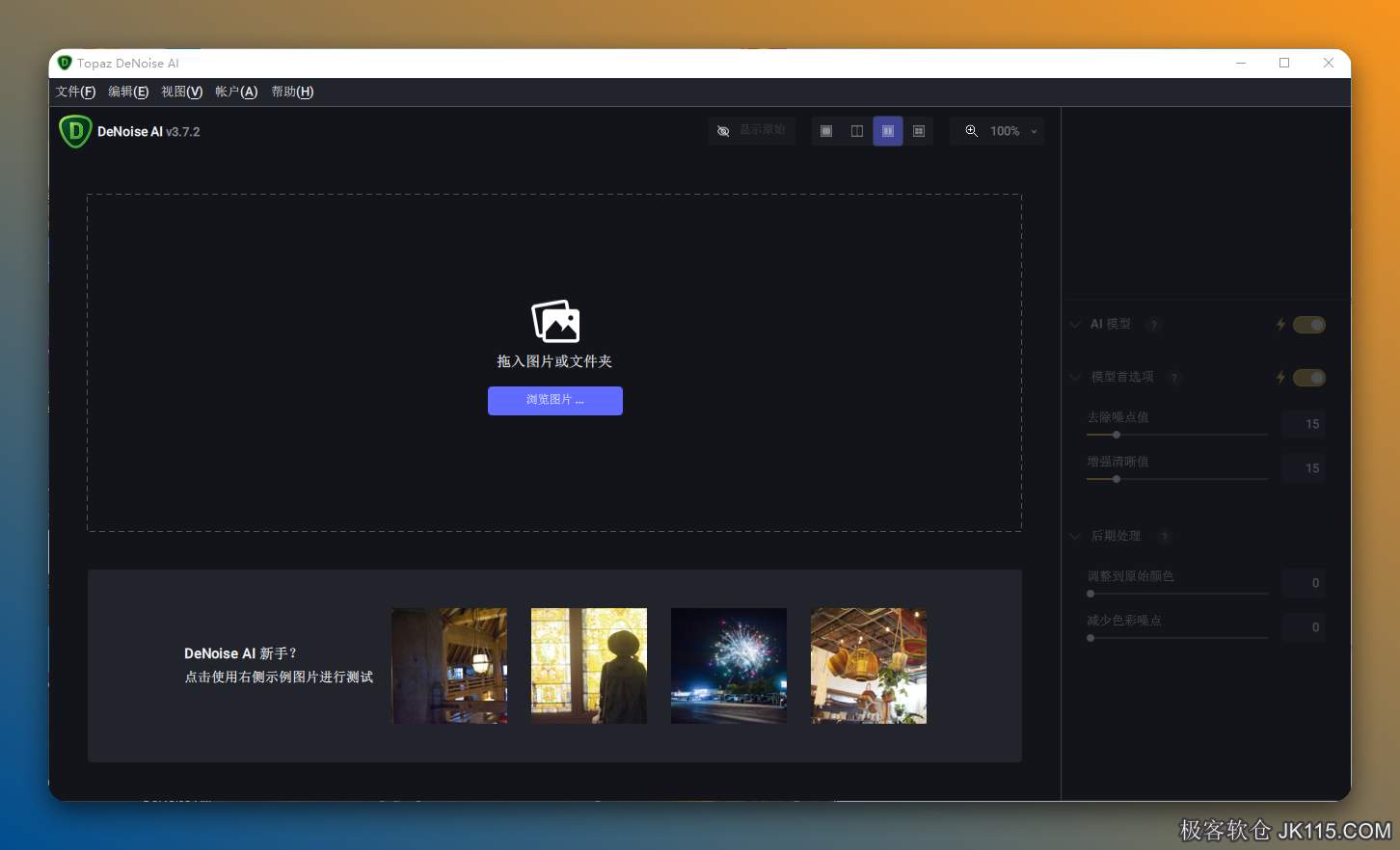Close the Topaz DeNoise AI window
This screenshot has width=1400, height=850.
tap(1329, 63)
